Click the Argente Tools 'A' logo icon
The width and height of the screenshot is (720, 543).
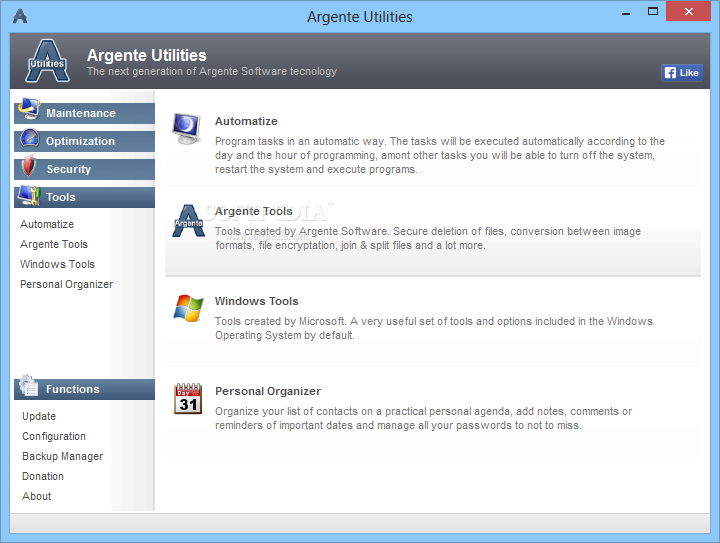(x=188, y=221)
